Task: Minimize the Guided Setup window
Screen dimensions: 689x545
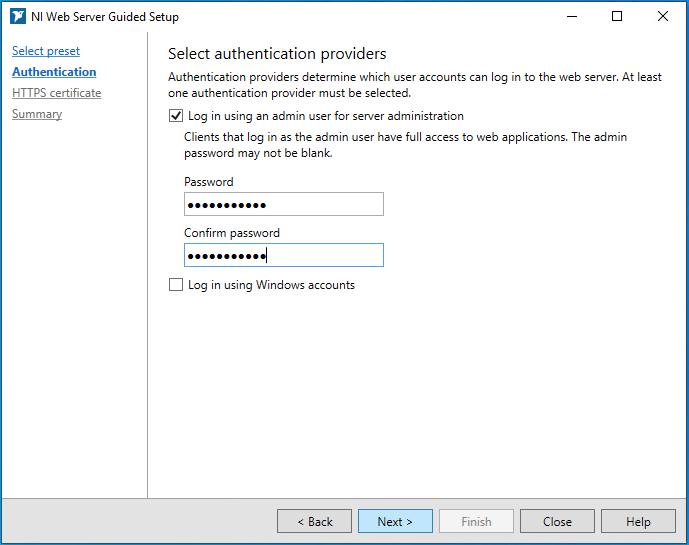Action: 571,17
